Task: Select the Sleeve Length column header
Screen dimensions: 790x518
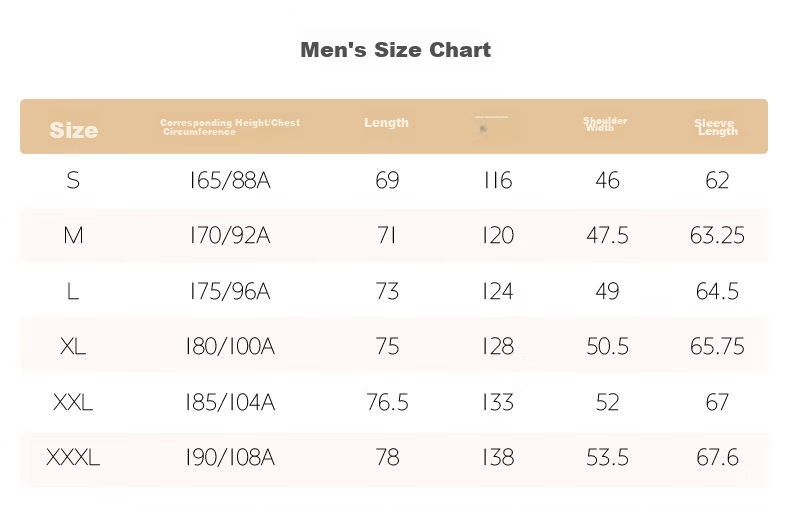Action: pos(716,127)
